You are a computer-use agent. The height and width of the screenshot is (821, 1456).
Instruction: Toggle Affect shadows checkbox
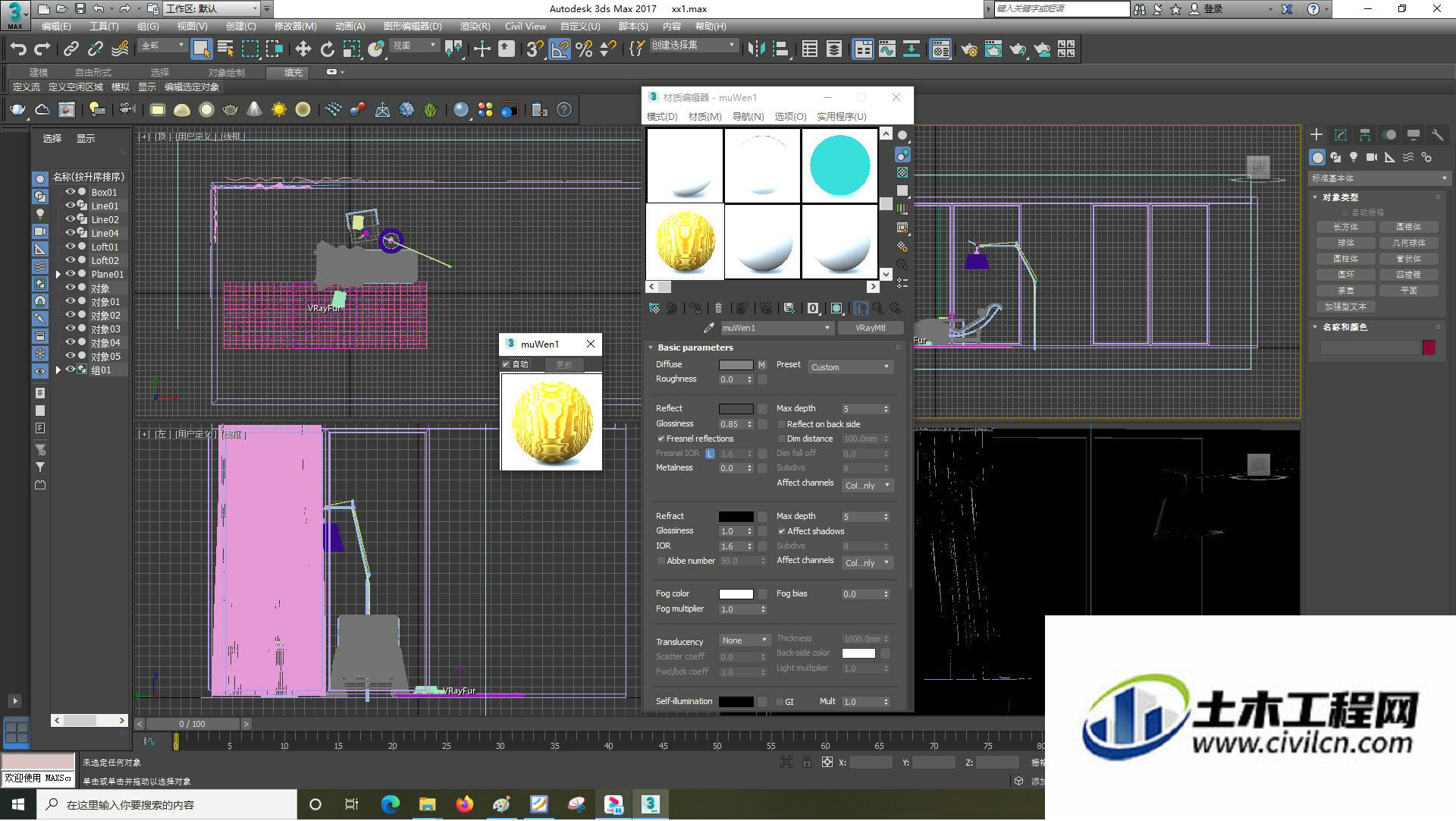pyautogui.click(x=781, y=531)
